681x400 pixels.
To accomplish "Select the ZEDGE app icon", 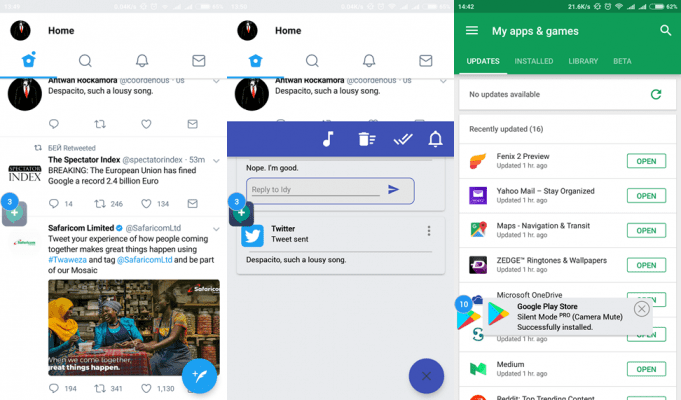I will pos(478,264).
